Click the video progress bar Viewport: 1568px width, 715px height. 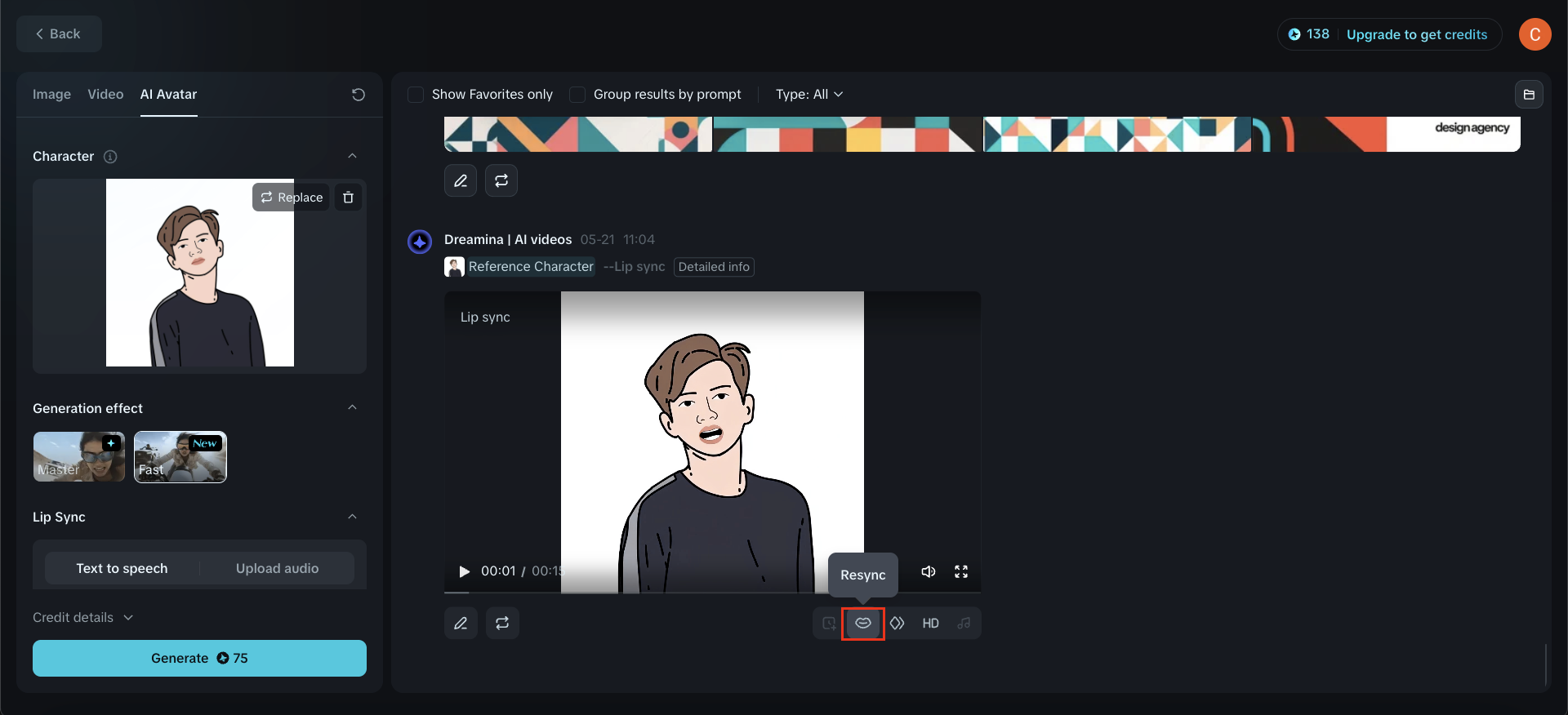(712, 592)
